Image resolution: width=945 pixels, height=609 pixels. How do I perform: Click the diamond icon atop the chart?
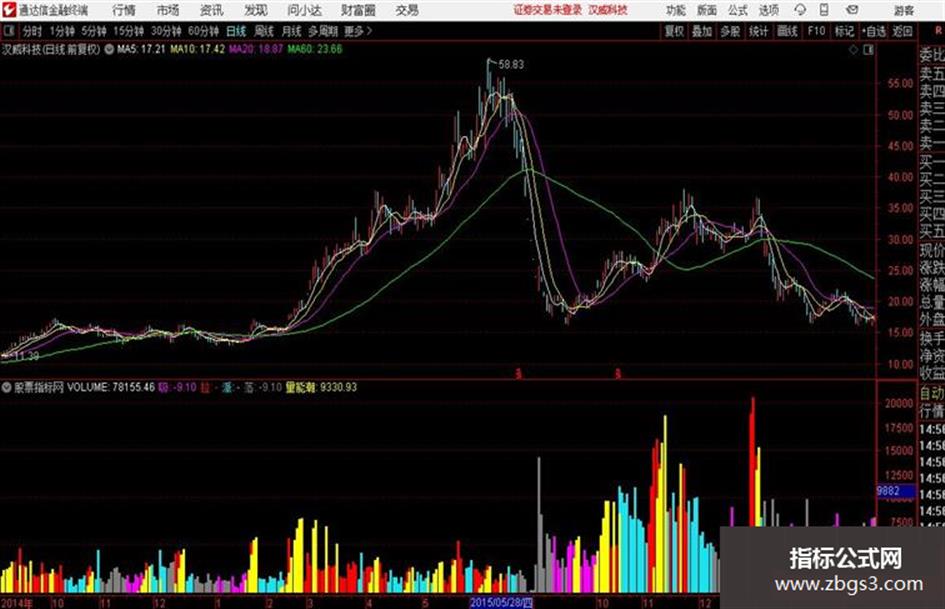tap(853, 50)
